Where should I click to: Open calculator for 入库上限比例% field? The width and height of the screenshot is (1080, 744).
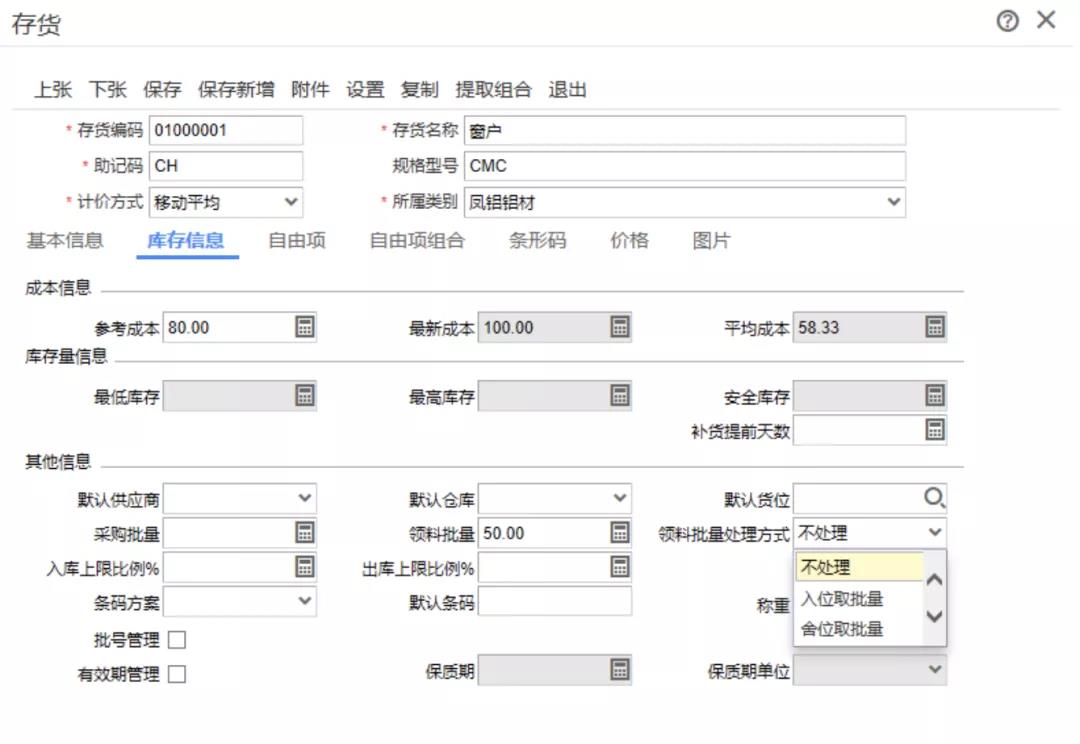(305, 567)
